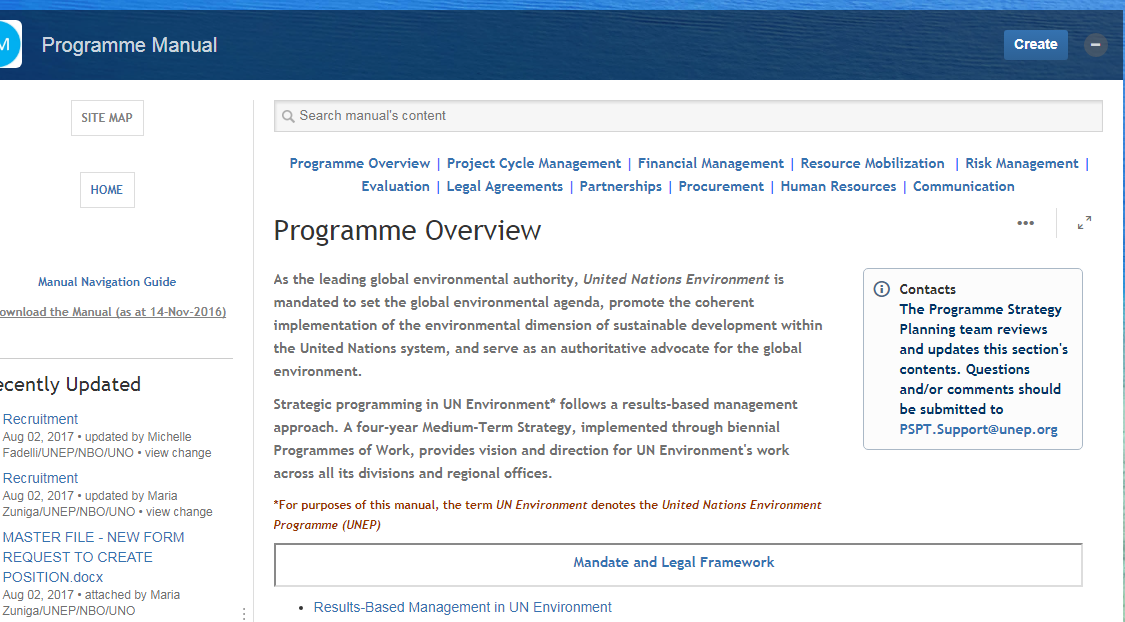1125x622 pixels.
Task: Open Project Cycle Management section
Action: pos(534,164)
